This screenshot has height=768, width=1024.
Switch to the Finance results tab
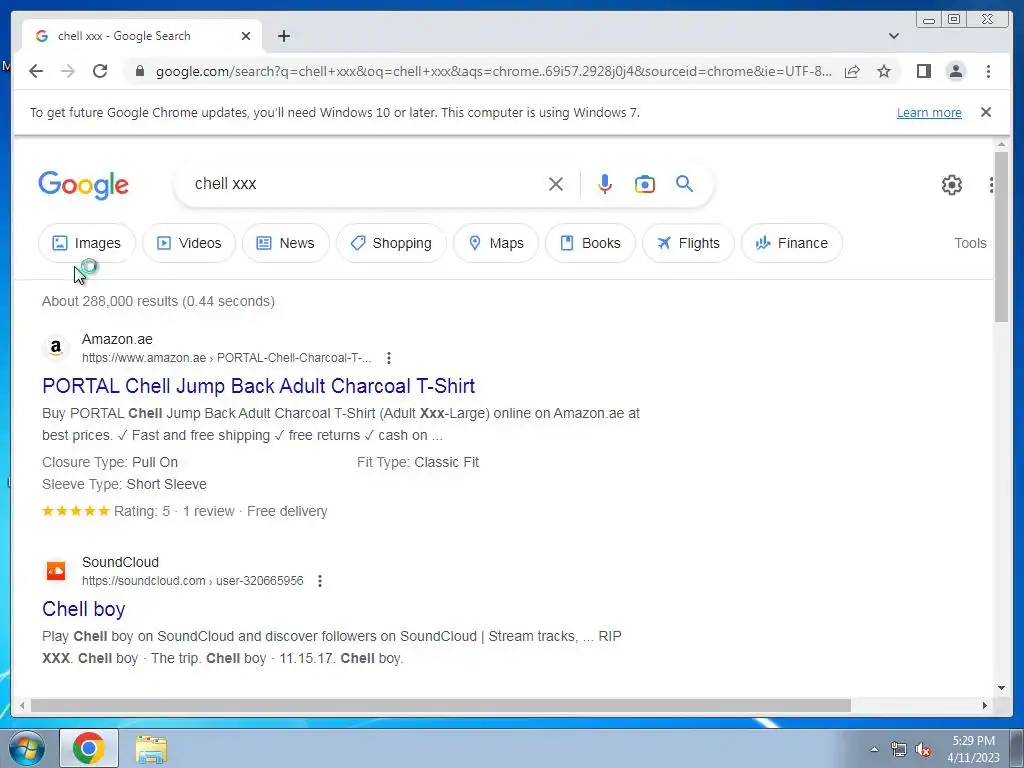pyautogui.click(x=792, y=243)
